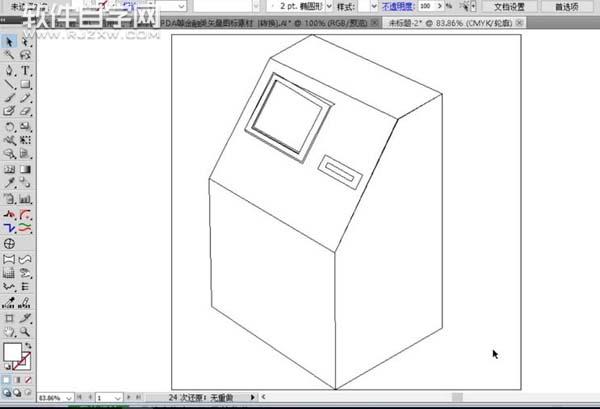The width and height of the screenshot is (600, 409).
Task: Close the 未标题-2 document tab
Action: (x=519, y=23)
